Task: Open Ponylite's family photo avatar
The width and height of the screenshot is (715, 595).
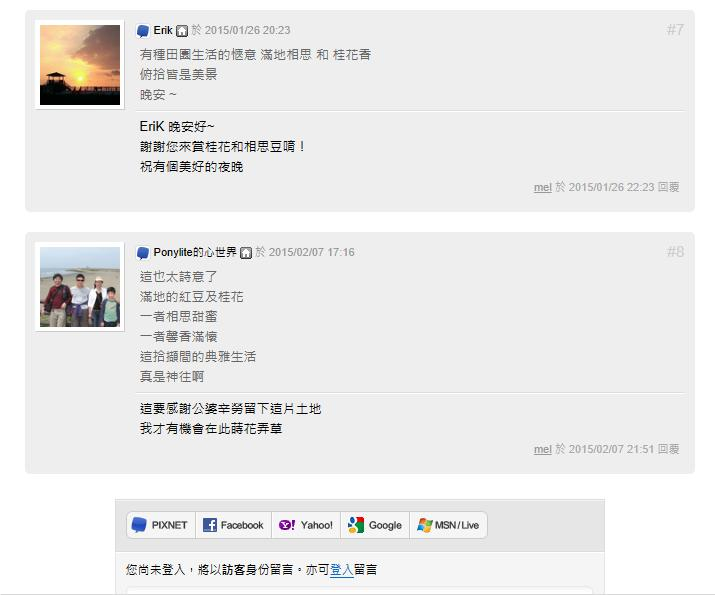Action: pyautogui.click(x=80, y=287)
